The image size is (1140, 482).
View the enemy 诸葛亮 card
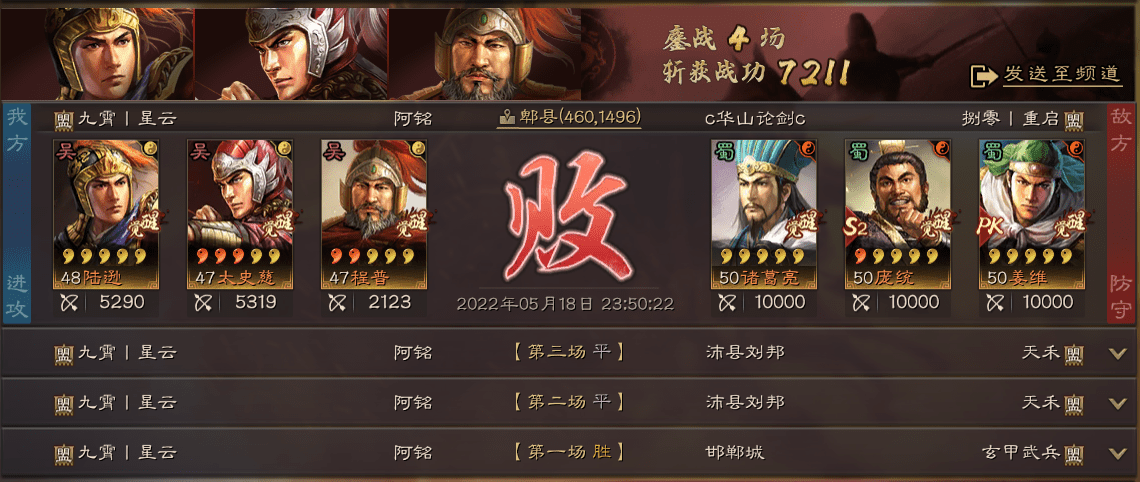click(763, 214)
